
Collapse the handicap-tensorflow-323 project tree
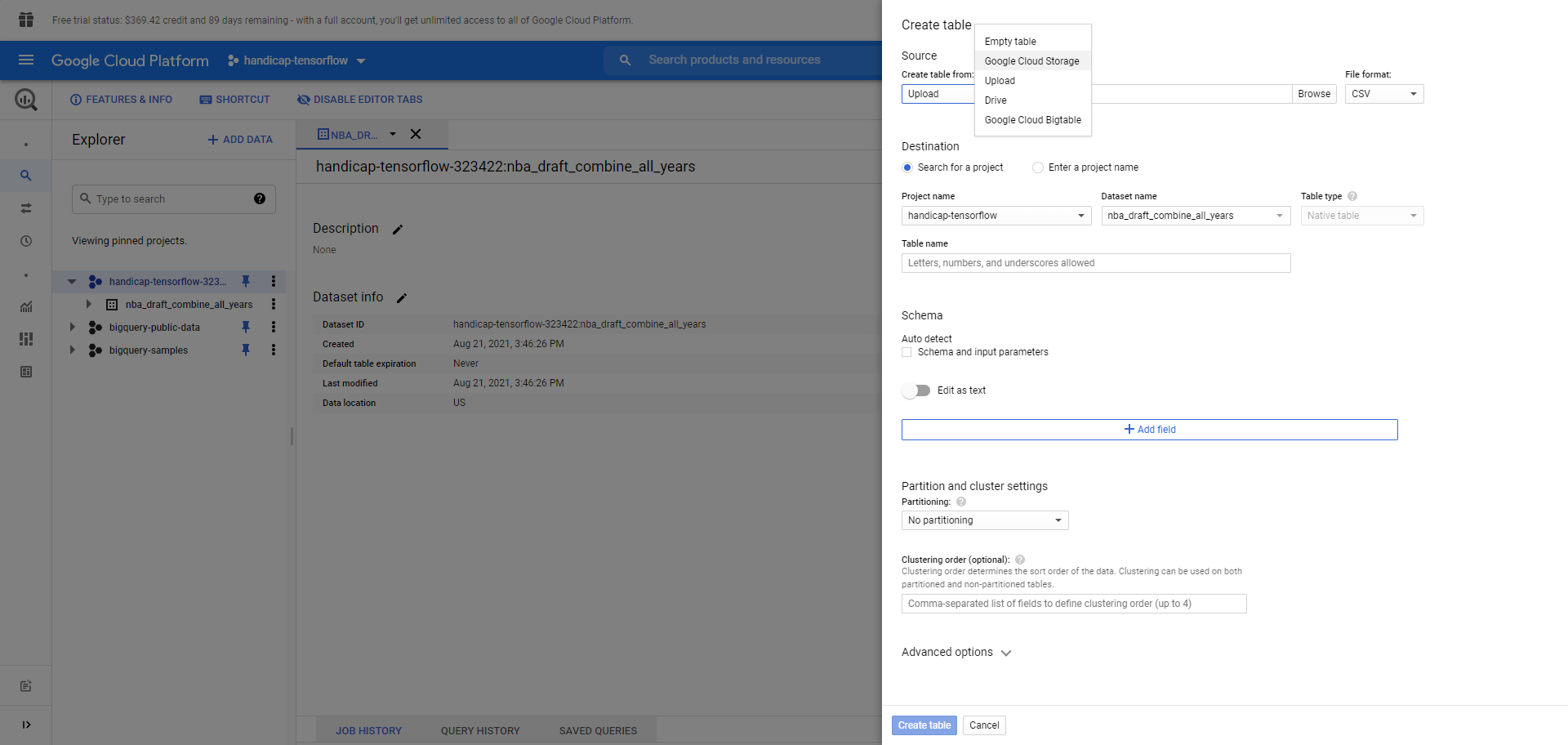pos(72,281)
